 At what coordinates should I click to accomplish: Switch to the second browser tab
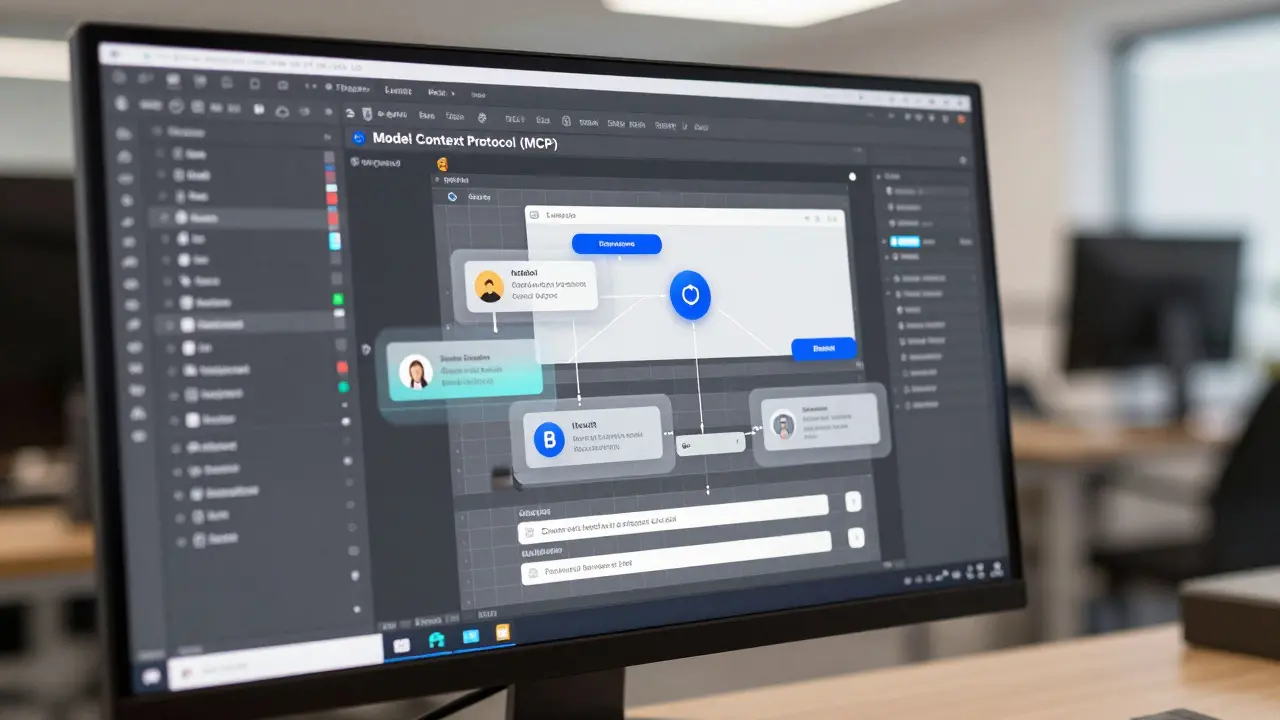[x=399, y=91]
